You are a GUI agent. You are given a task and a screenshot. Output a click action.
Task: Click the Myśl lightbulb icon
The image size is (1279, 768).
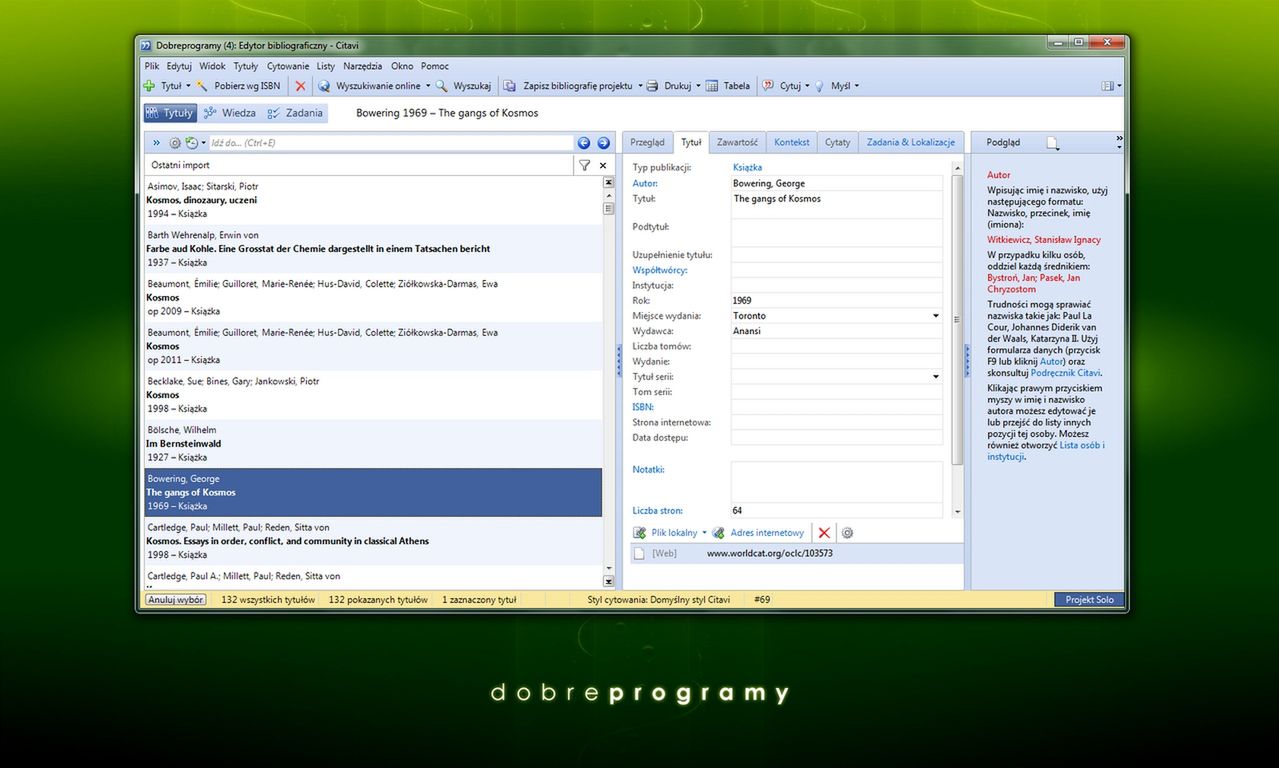coord(819,86)
